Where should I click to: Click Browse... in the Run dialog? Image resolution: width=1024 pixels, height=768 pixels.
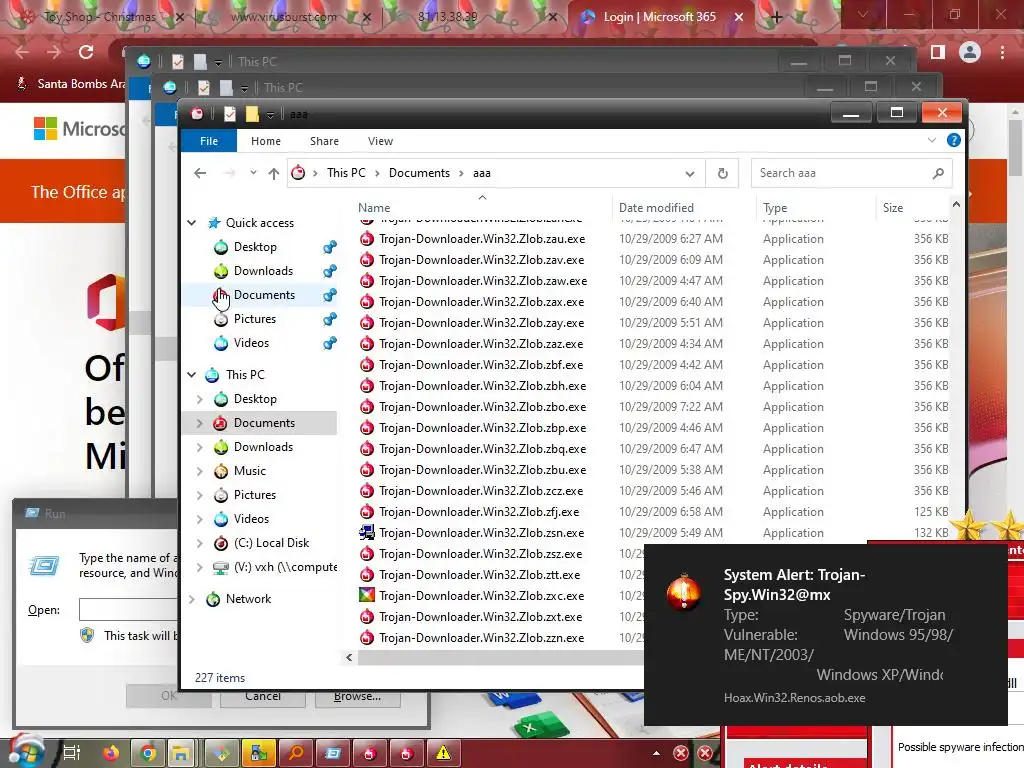(357, 696)
